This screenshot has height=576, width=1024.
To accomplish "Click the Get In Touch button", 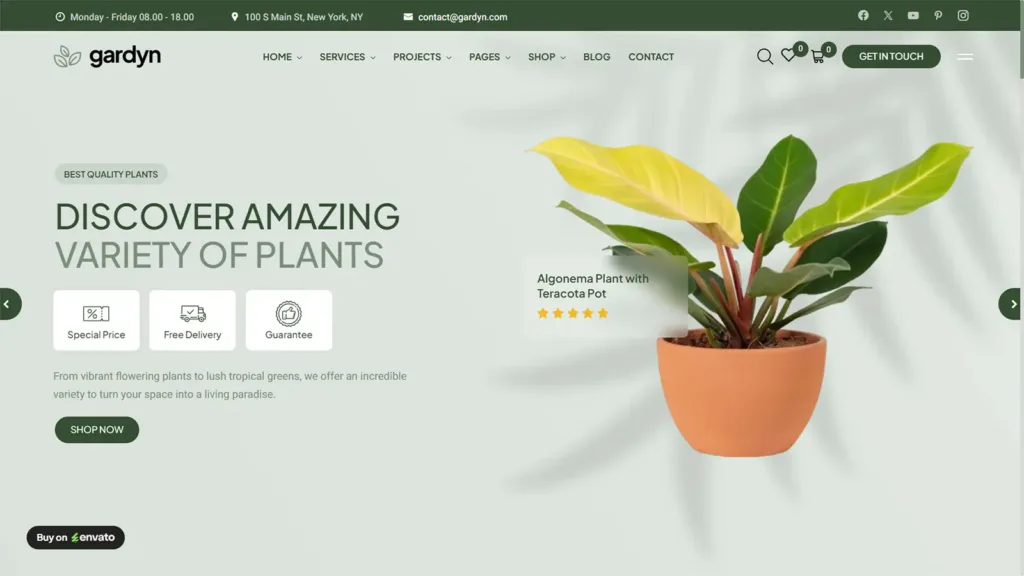I will (891, 56).
